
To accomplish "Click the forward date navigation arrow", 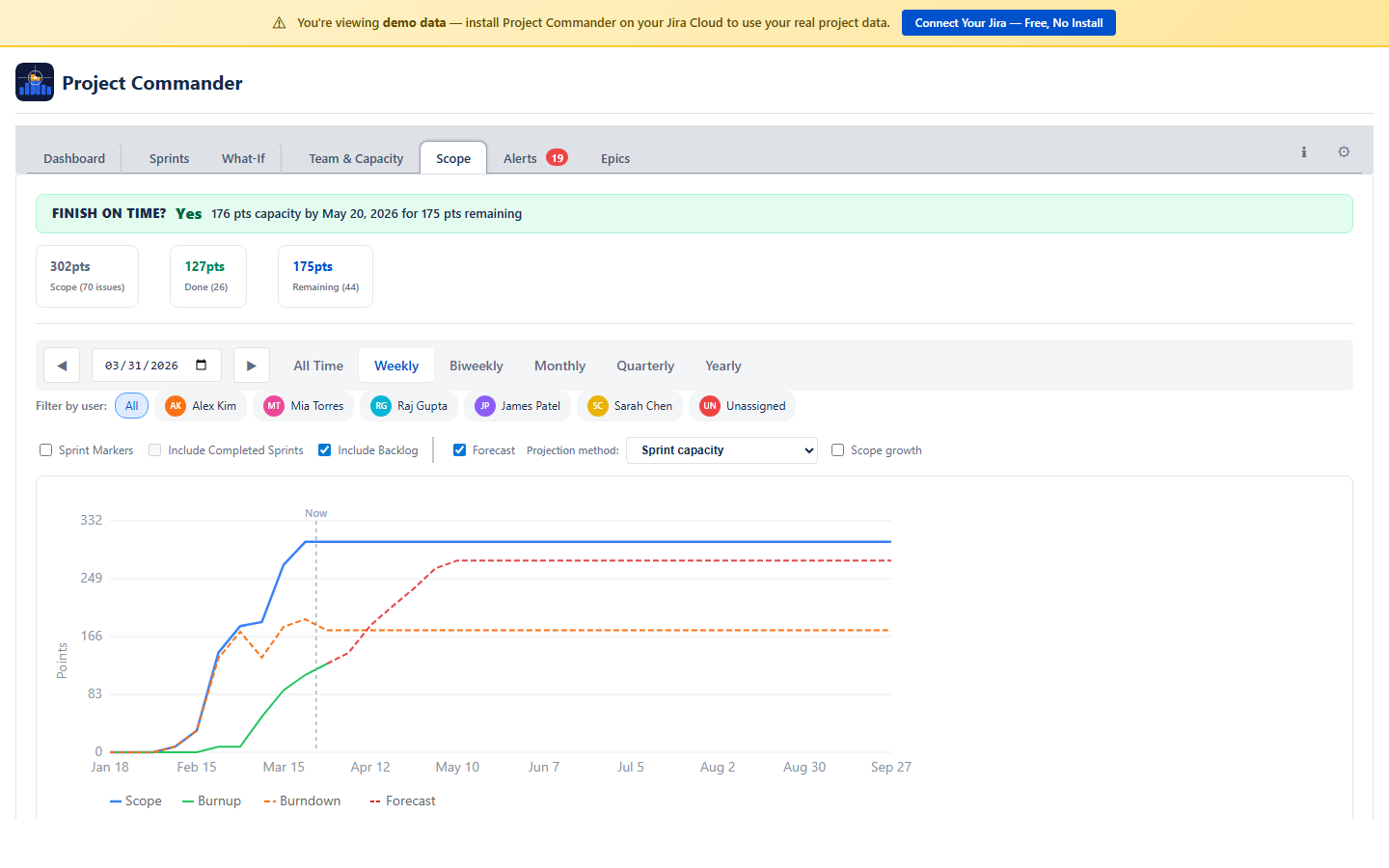I will (252, 365).
